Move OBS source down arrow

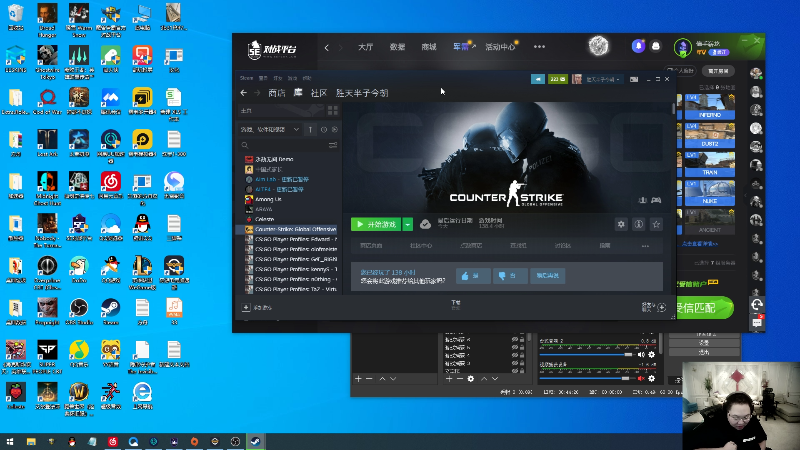495,379
